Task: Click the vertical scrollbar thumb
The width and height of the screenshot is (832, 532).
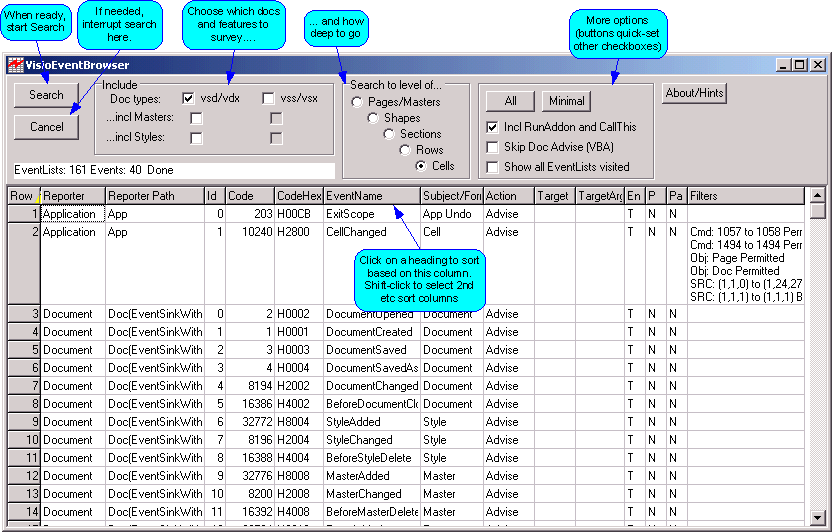Action: (818, 211)
